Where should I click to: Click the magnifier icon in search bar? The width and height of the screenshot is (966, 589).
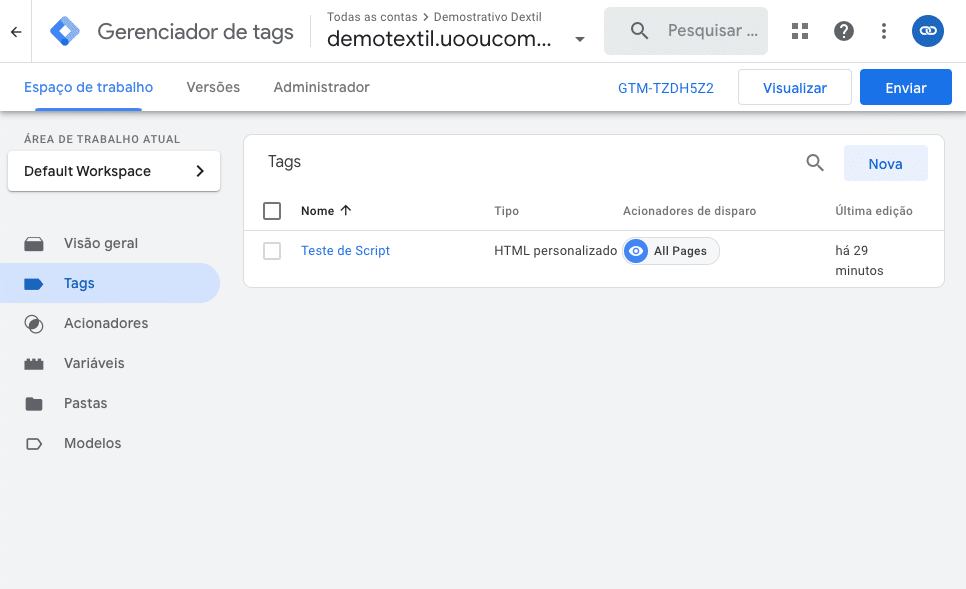(x=639, y=31)
